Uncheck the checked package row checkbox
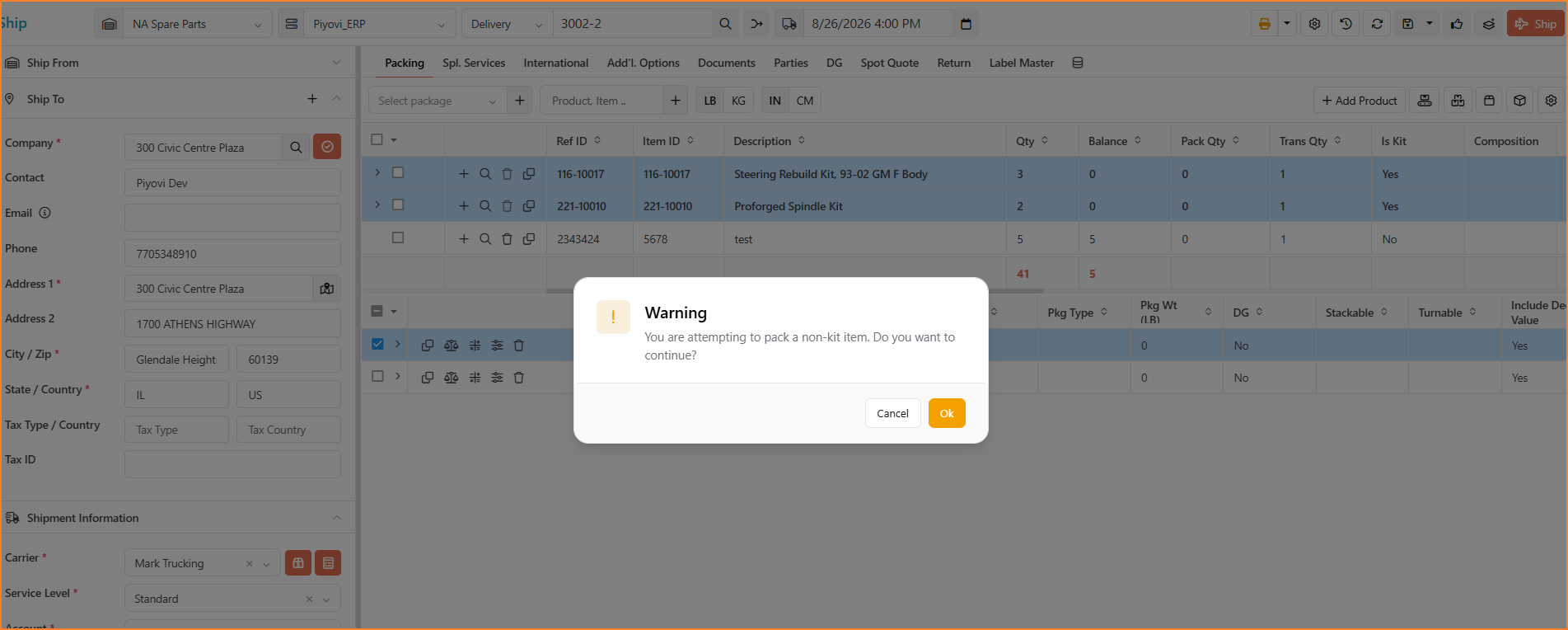1568x630 pixels. [377, 344]
